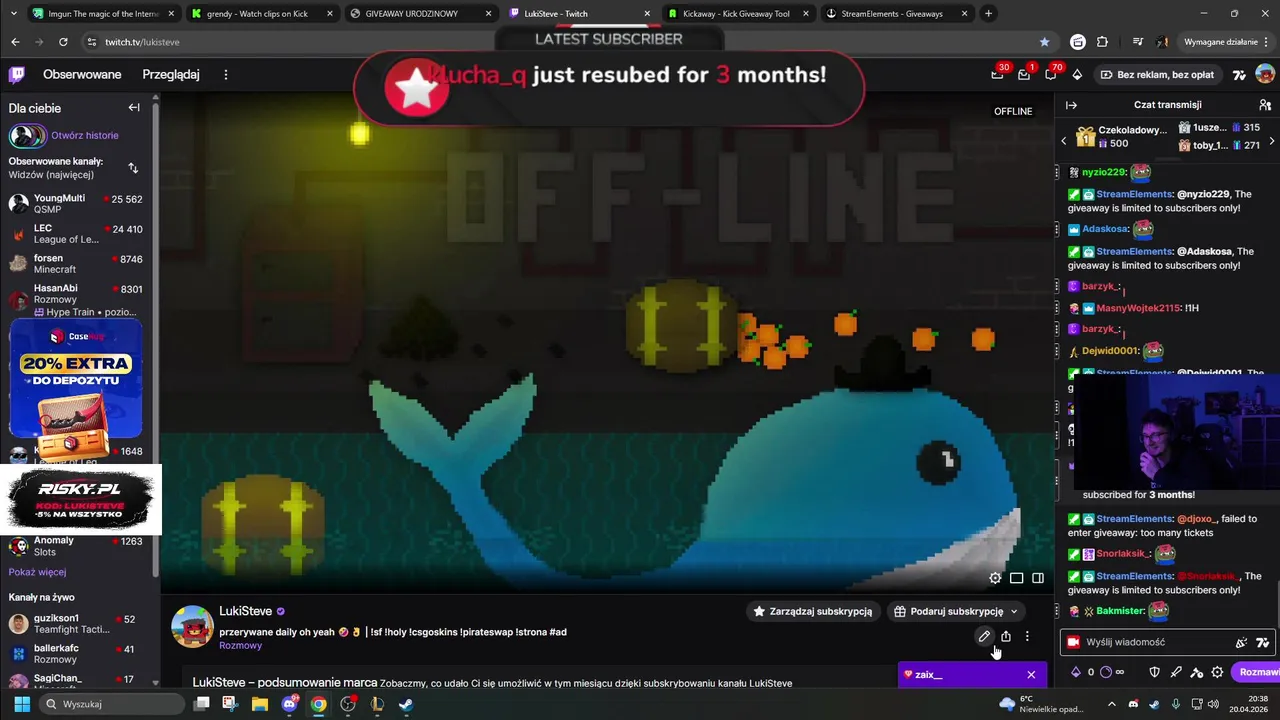Screen dimensions: 1280x720
Task: Open the user profile avatar menu
Action: click(x=1265, y=75)
